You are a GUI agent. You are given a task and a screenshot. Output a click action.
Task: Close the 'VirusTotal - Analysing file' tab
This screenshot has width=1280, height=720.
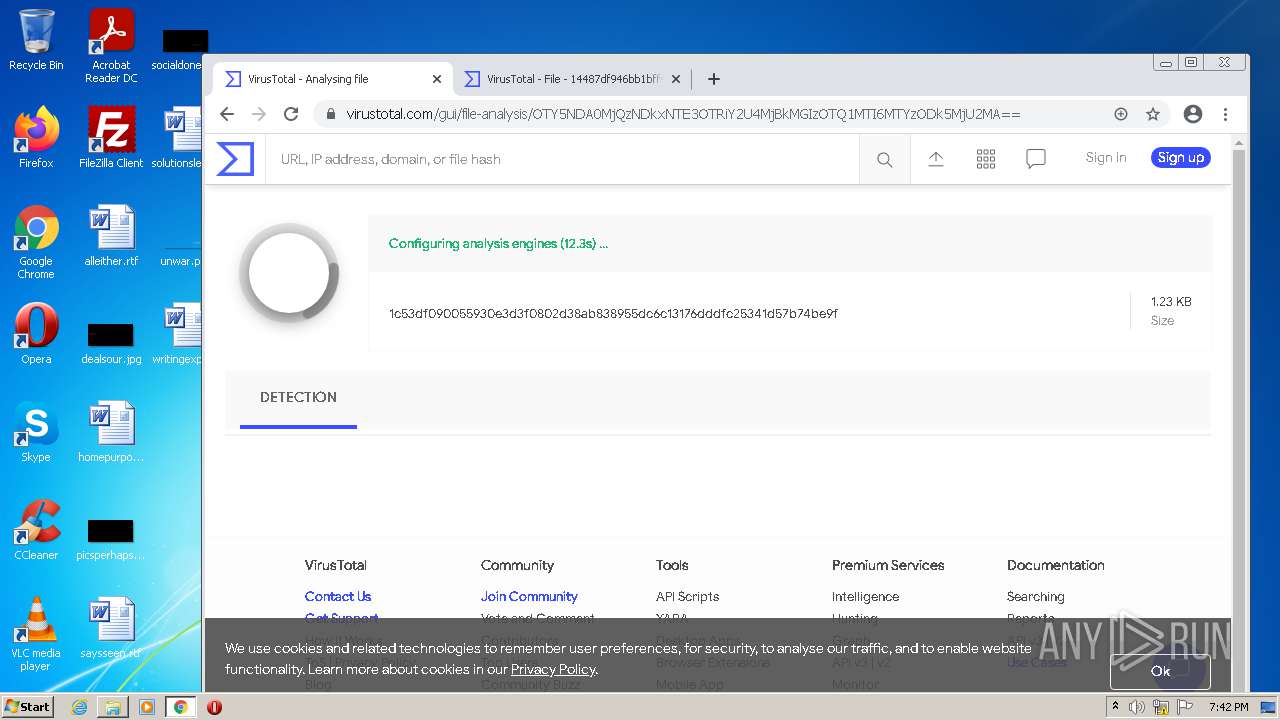click(x=437, y=79)
